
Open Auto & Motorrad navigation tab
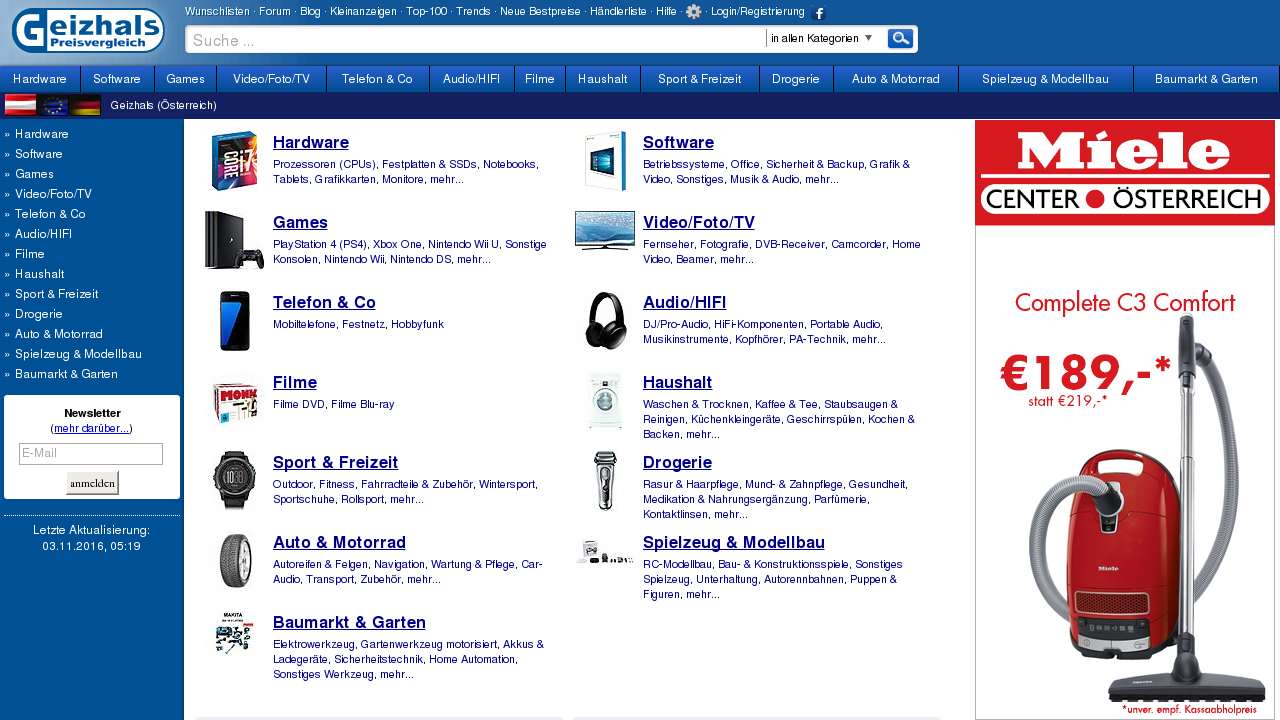(x=896, y=79)
